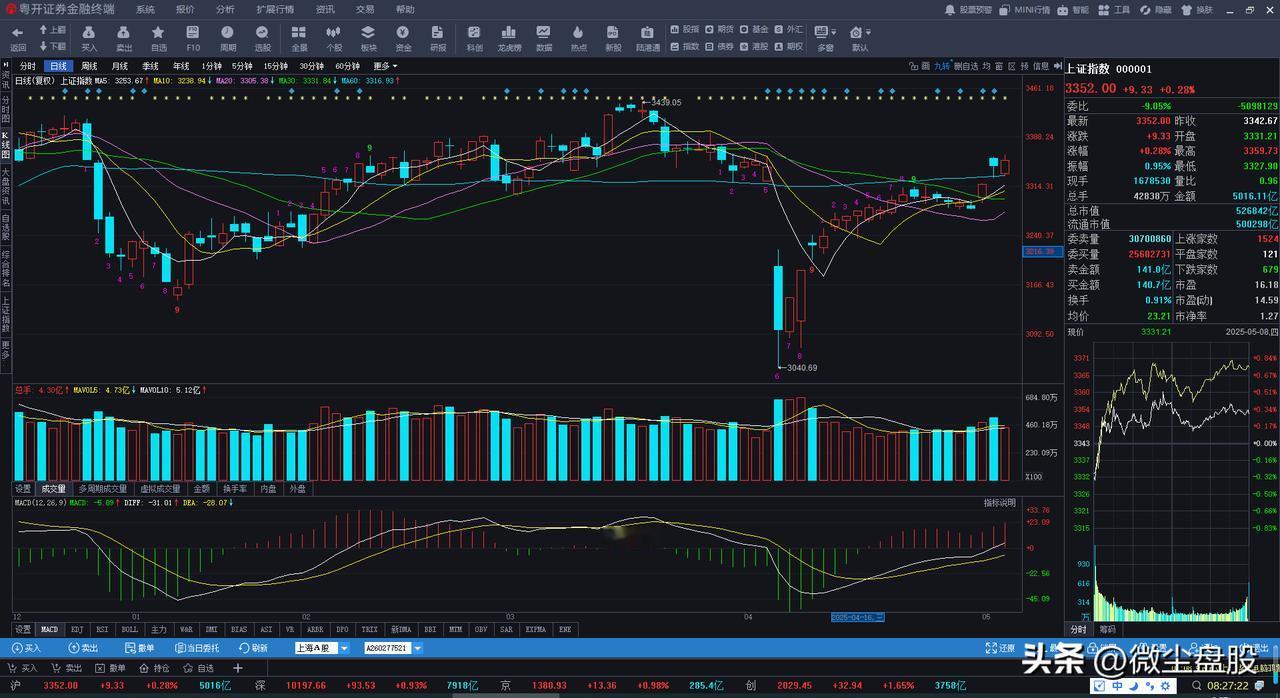Select the 5分钟 five-minute period
This screenshot has width=1280, height=698.
242,66
